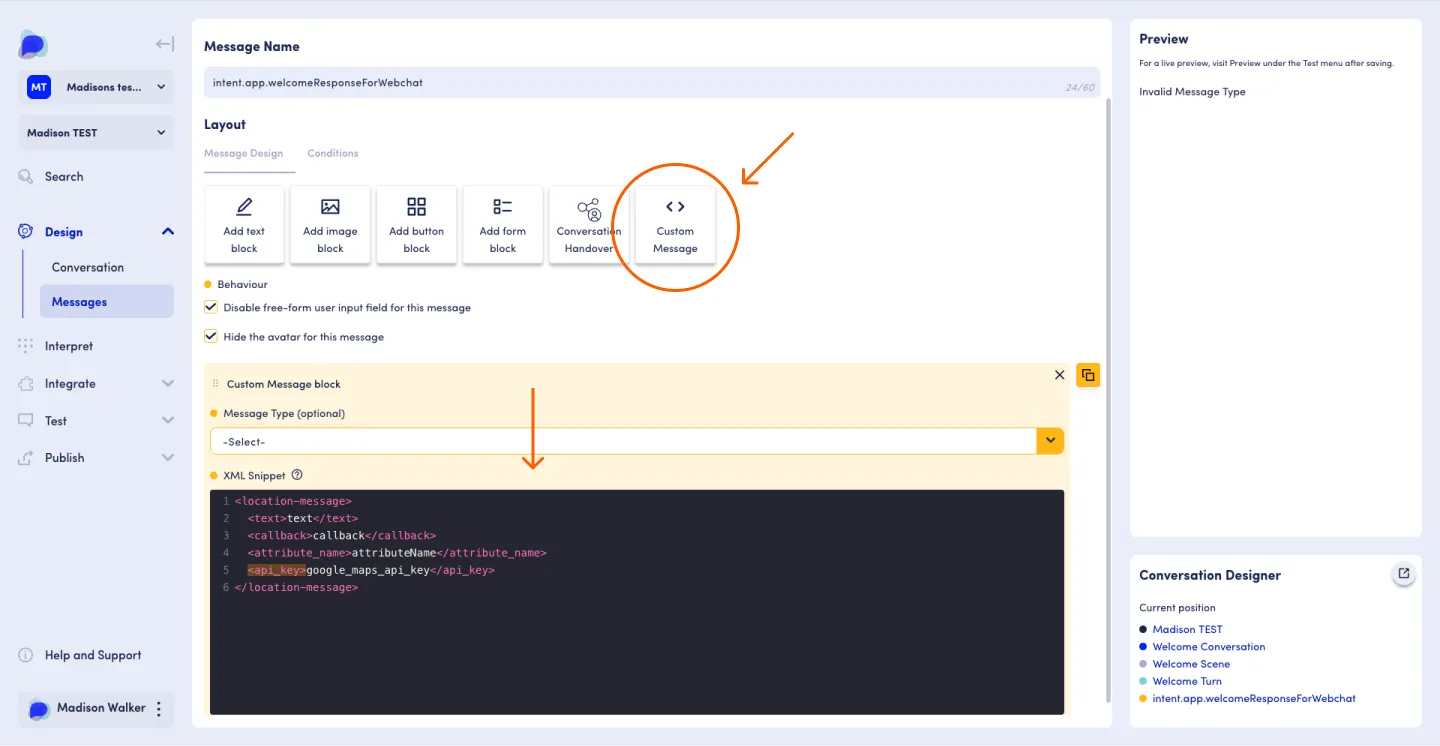Image resolution: width=1440 pixels, height=746 pixels.
Task: Click the Integrate puzzle icon
Action: 26,384
